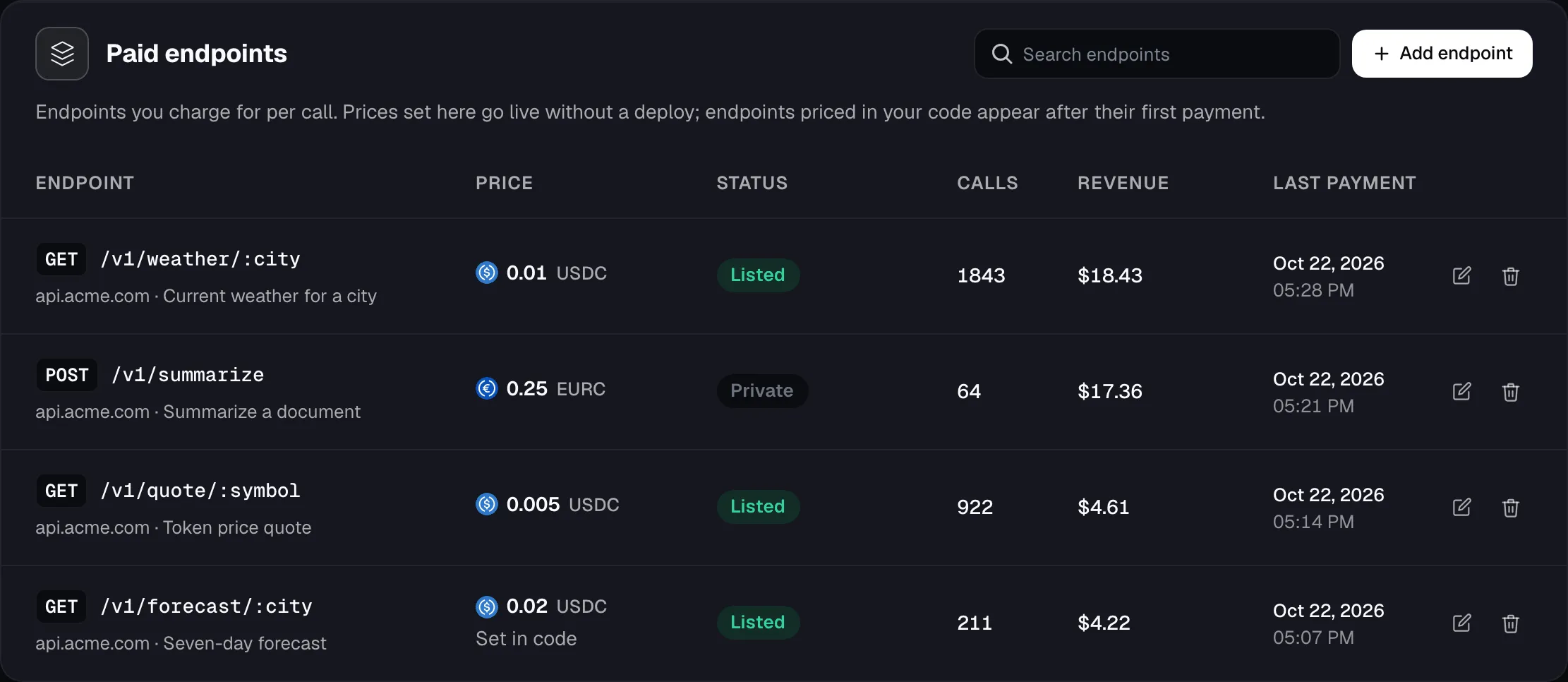The image size is (1568, 682).
Task: Edit the /v1/quote/:symbol endpoint
Action: [1461, 507]
